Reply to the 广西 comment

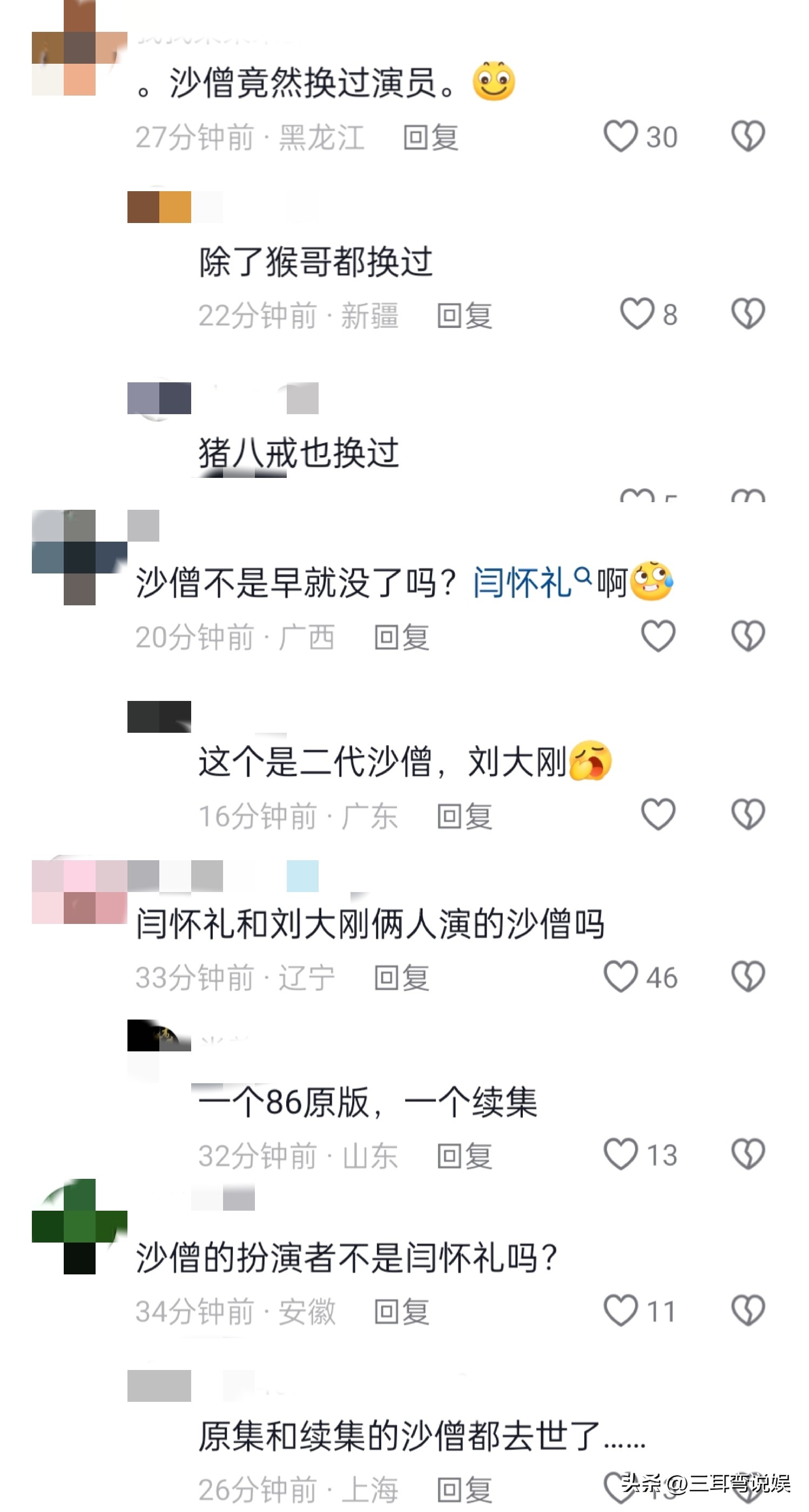point(402,638)
